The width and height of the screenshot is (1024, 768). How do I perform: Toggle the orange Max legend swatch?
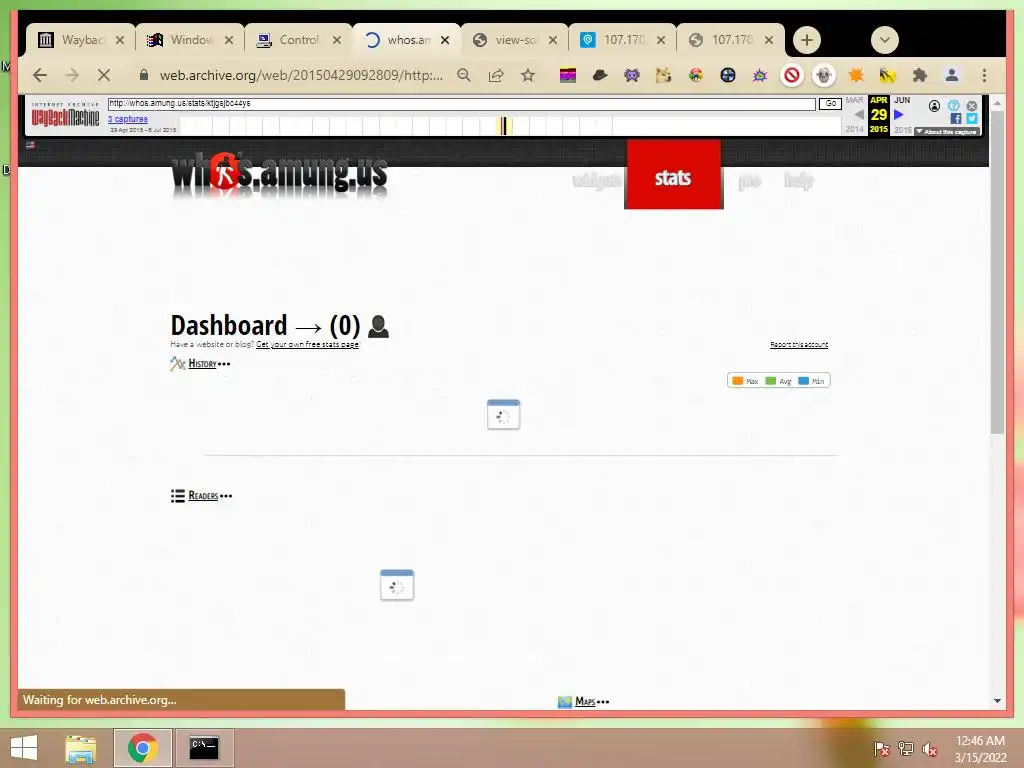(737, 381)
